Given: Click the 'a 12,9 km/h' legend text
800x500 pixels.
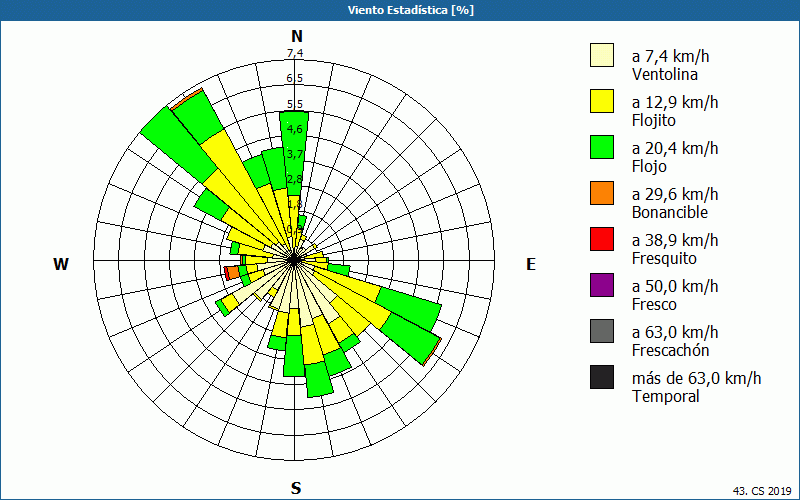Looking at the screenshot, I should coord(675,102).
